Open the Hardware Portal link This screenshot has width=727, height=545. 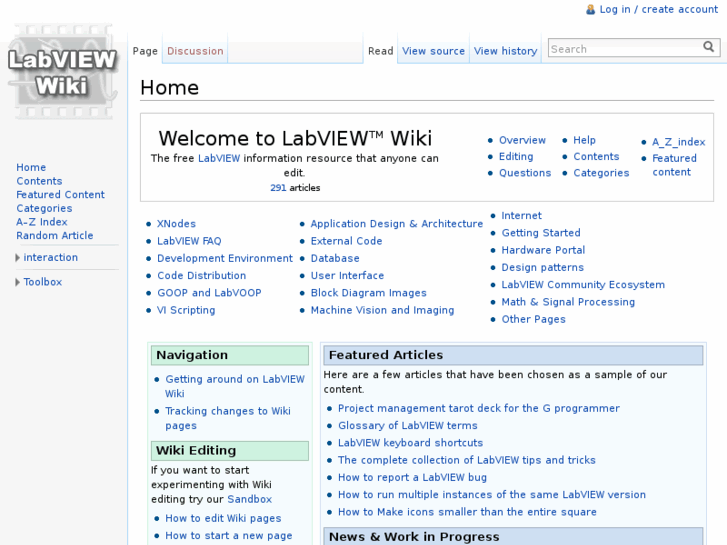[543, 250]
